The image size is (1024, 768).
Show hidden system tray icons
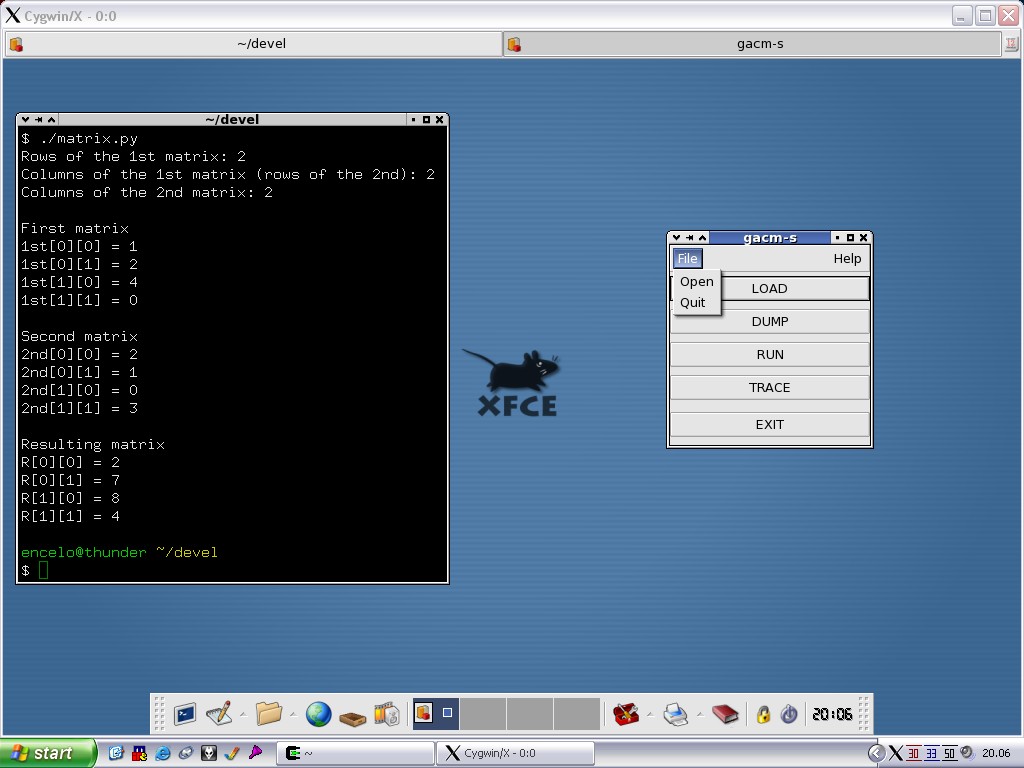(x=876, y=753)
